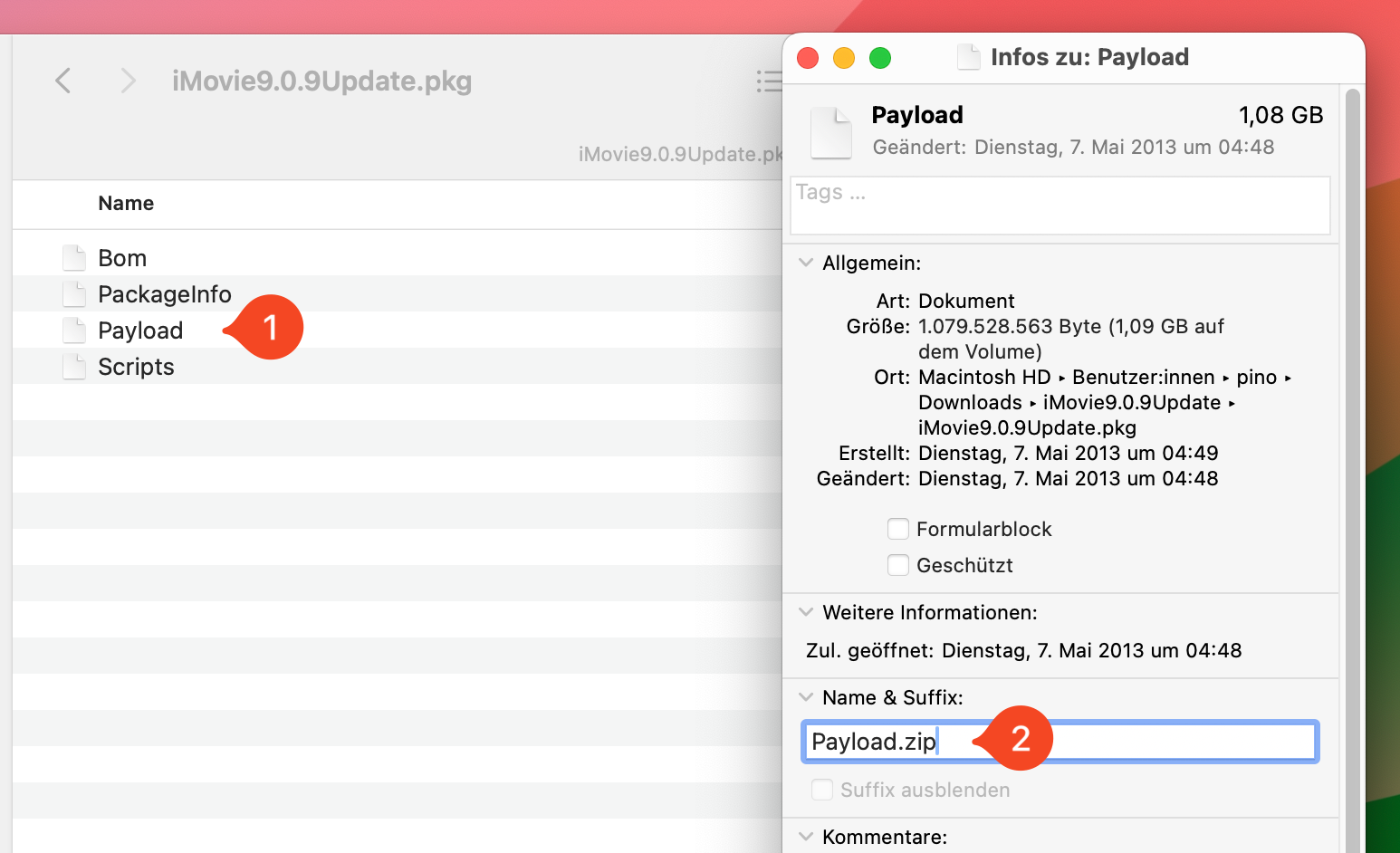Screen dimensions: 1400x853
Task: Click the list view icon in toolbar
Action: tap(769, 81)
